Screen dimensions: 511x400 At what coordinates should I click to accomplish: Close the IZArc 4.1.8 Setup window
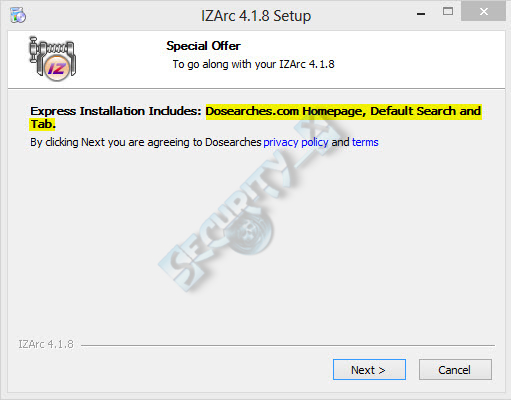483,12
